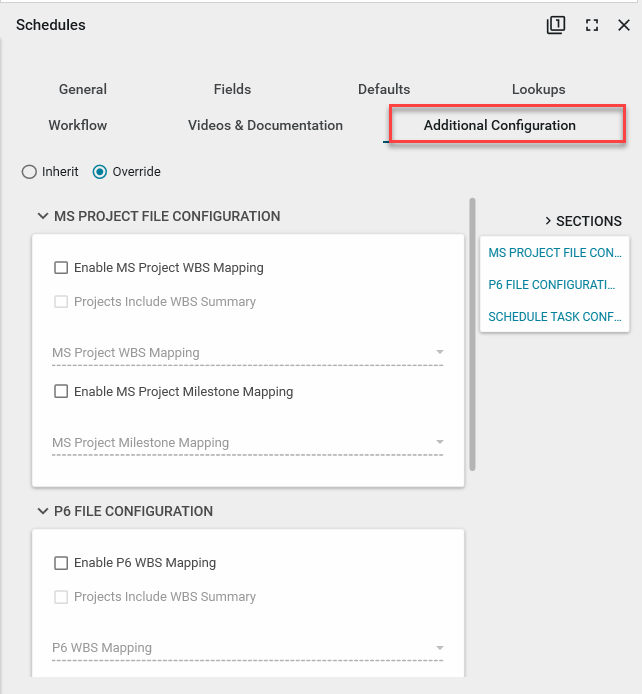The width and height of the screenshot is (642, 694).
Task: Go to the Videos & Documentation tab
Action: pos(265,125)
